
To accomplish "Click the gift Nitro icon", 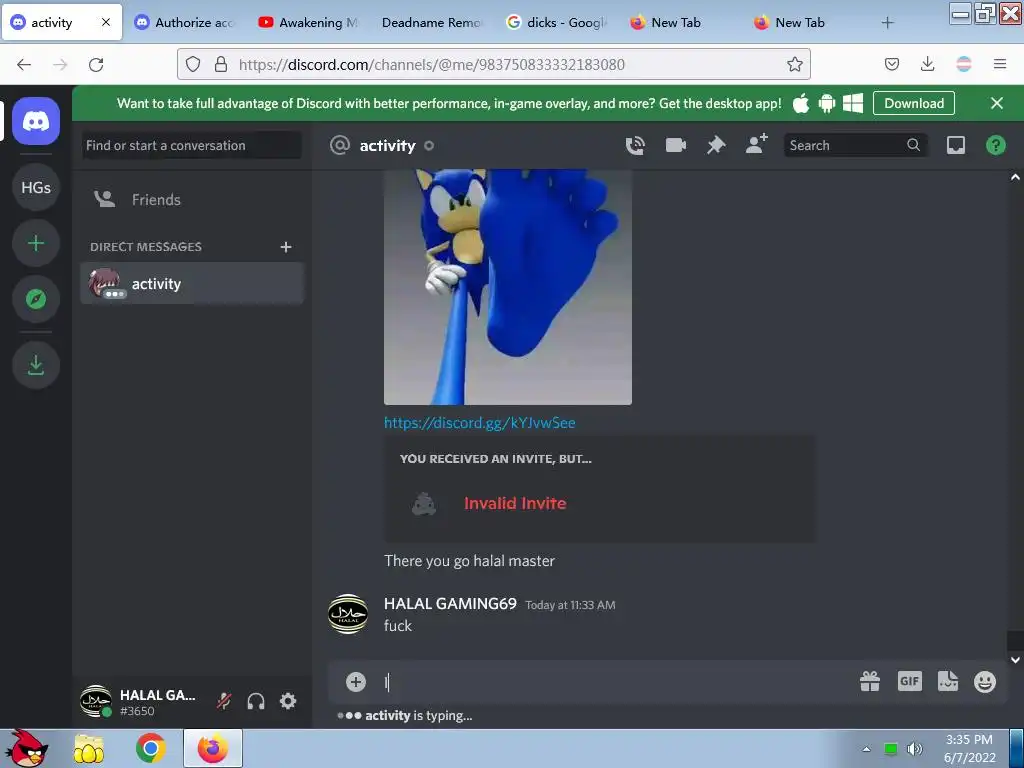I will coord(870,682).
